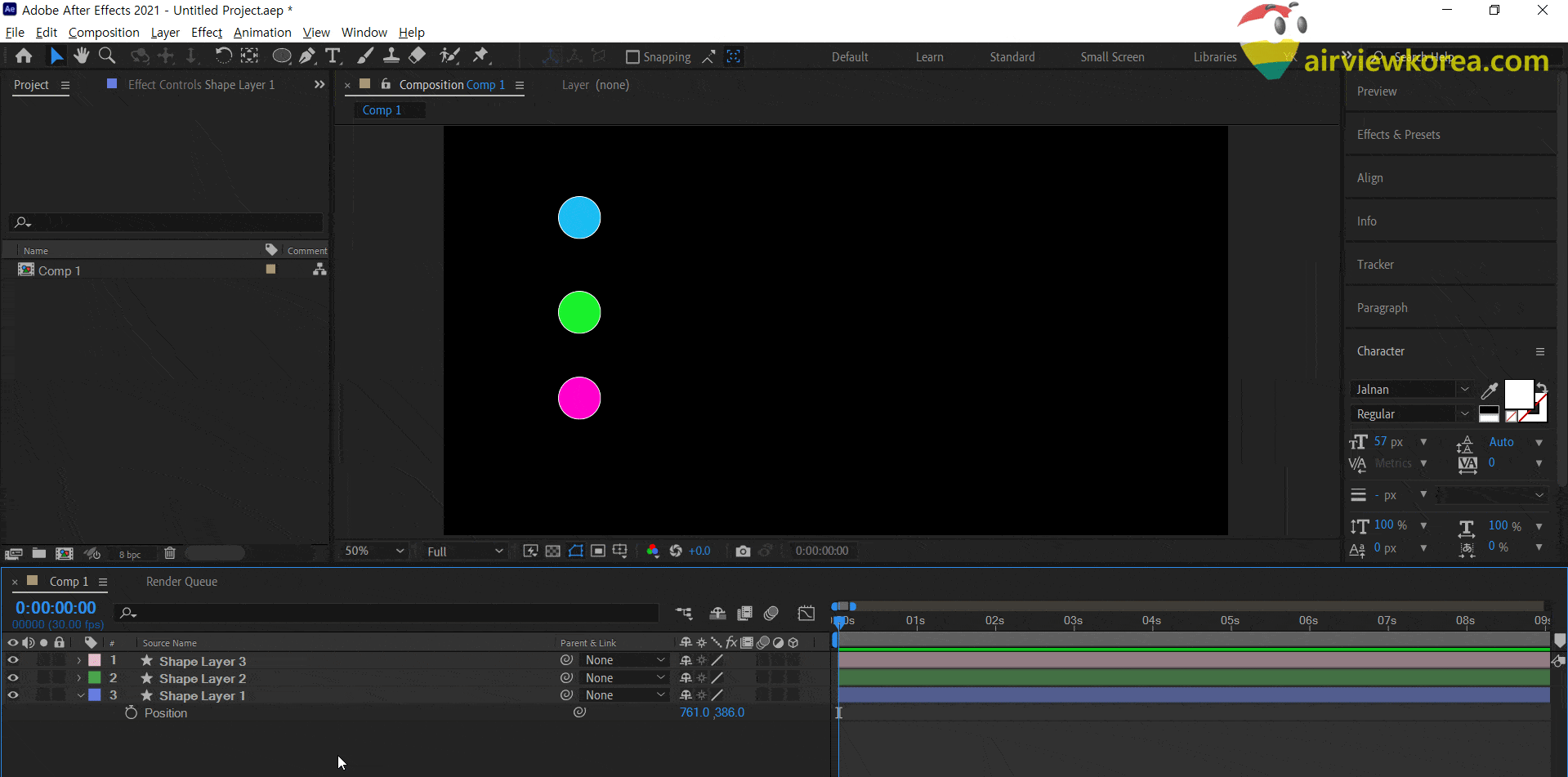Select the Eraser tool
Screen dimensions: 1568x777
tap(418, 56)
